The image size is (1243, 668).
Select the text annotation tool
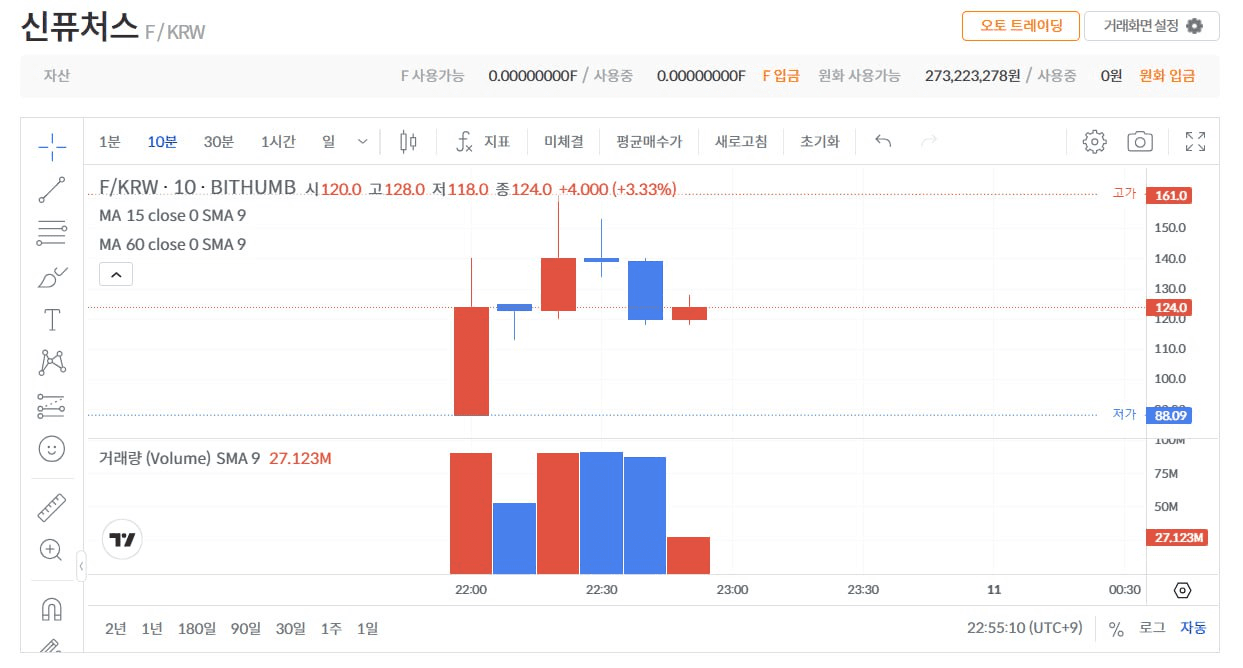(52, 320)
